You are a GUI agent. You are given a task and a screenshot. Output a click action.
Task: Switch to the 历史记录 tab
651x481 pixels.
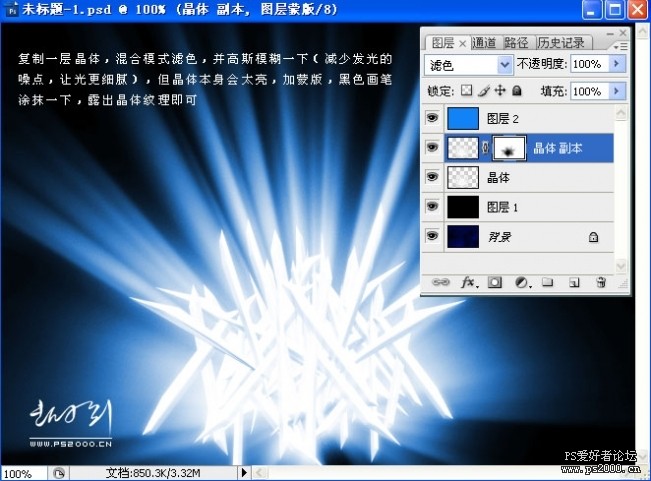[x=561, y=43]
